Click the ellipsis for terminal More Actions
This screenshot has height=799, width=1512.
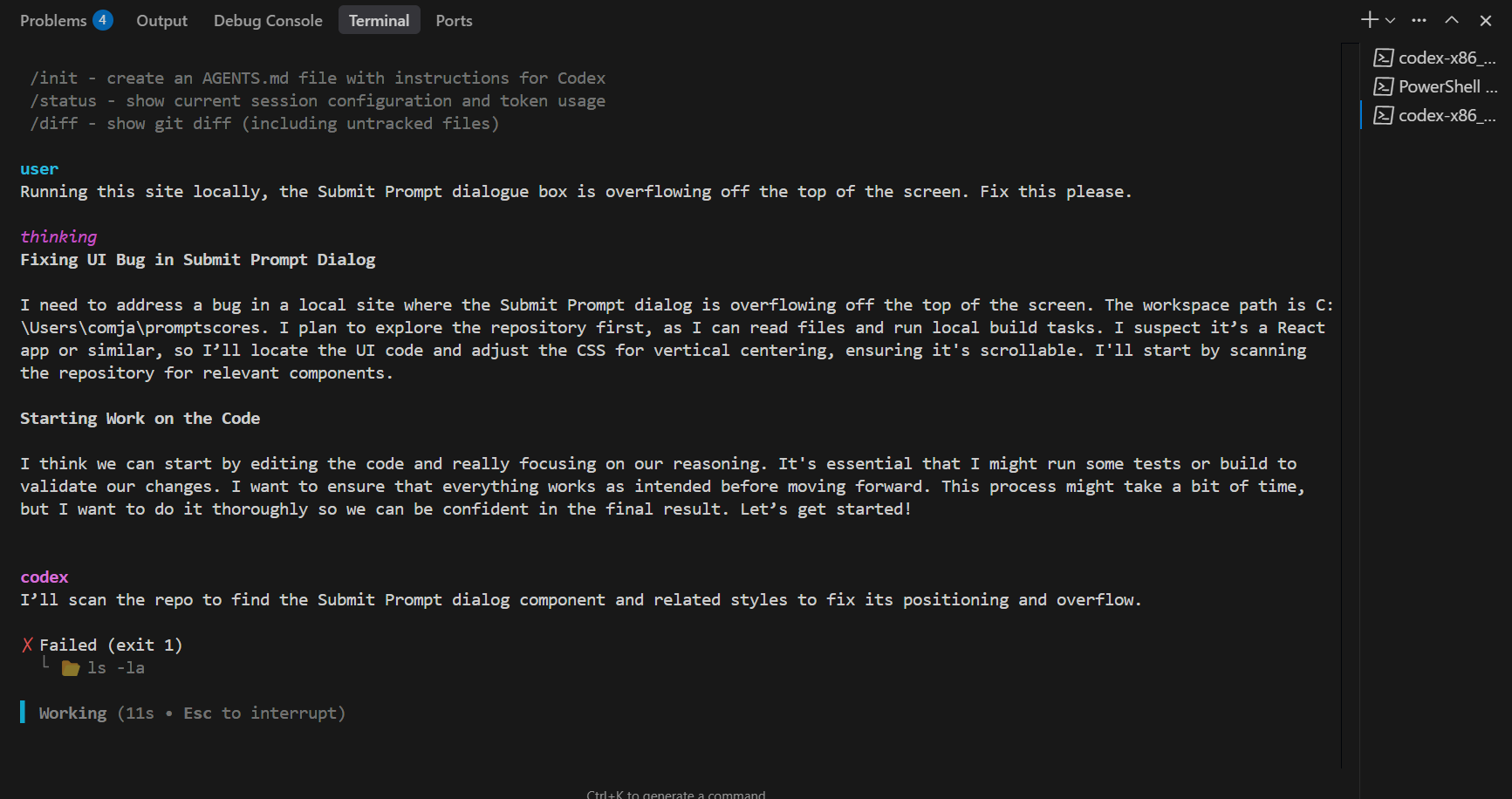[1419, 20]
